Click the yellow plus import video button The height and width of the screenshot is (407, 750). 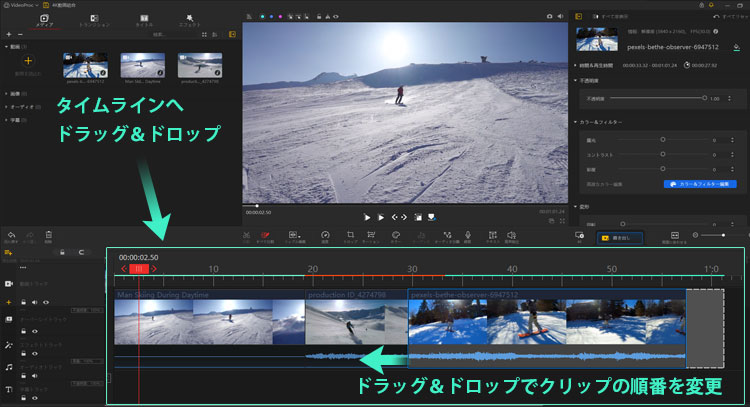click(x=28, y=61)
